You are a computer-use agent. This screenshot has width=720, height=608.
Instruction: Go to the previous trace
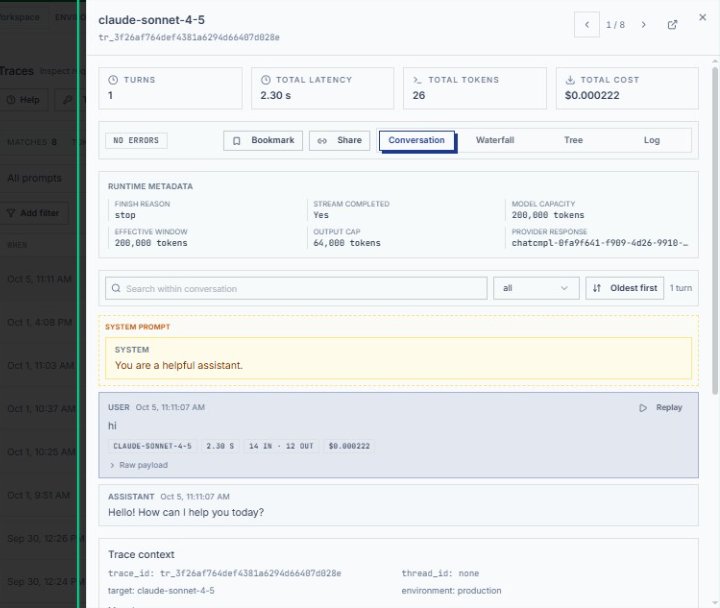tap(586, 25)
